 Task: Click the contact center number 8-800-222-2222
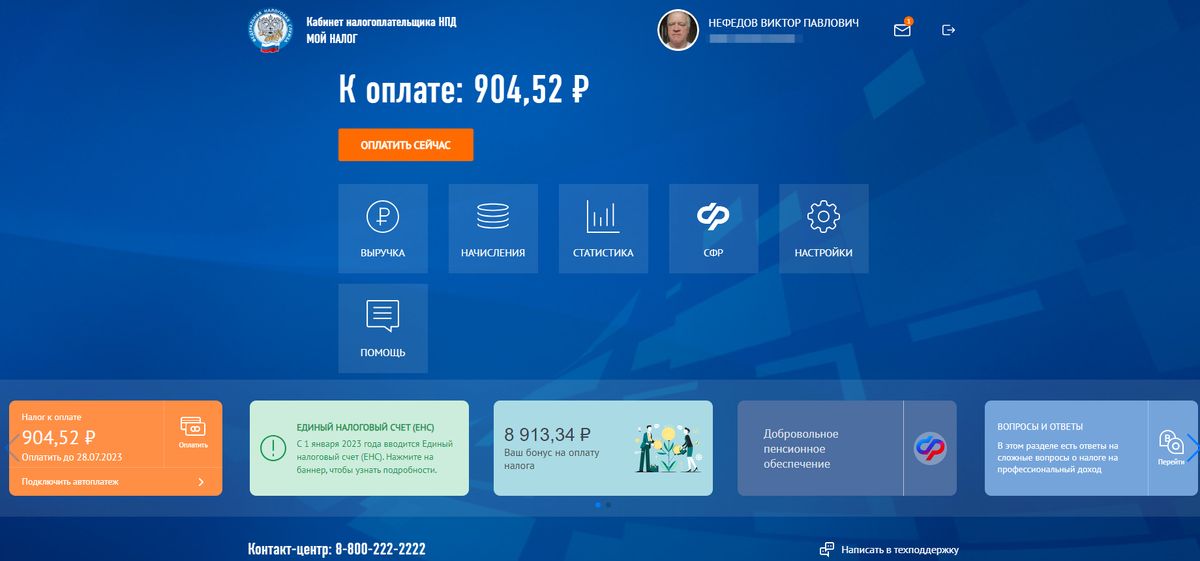(378, 549)
